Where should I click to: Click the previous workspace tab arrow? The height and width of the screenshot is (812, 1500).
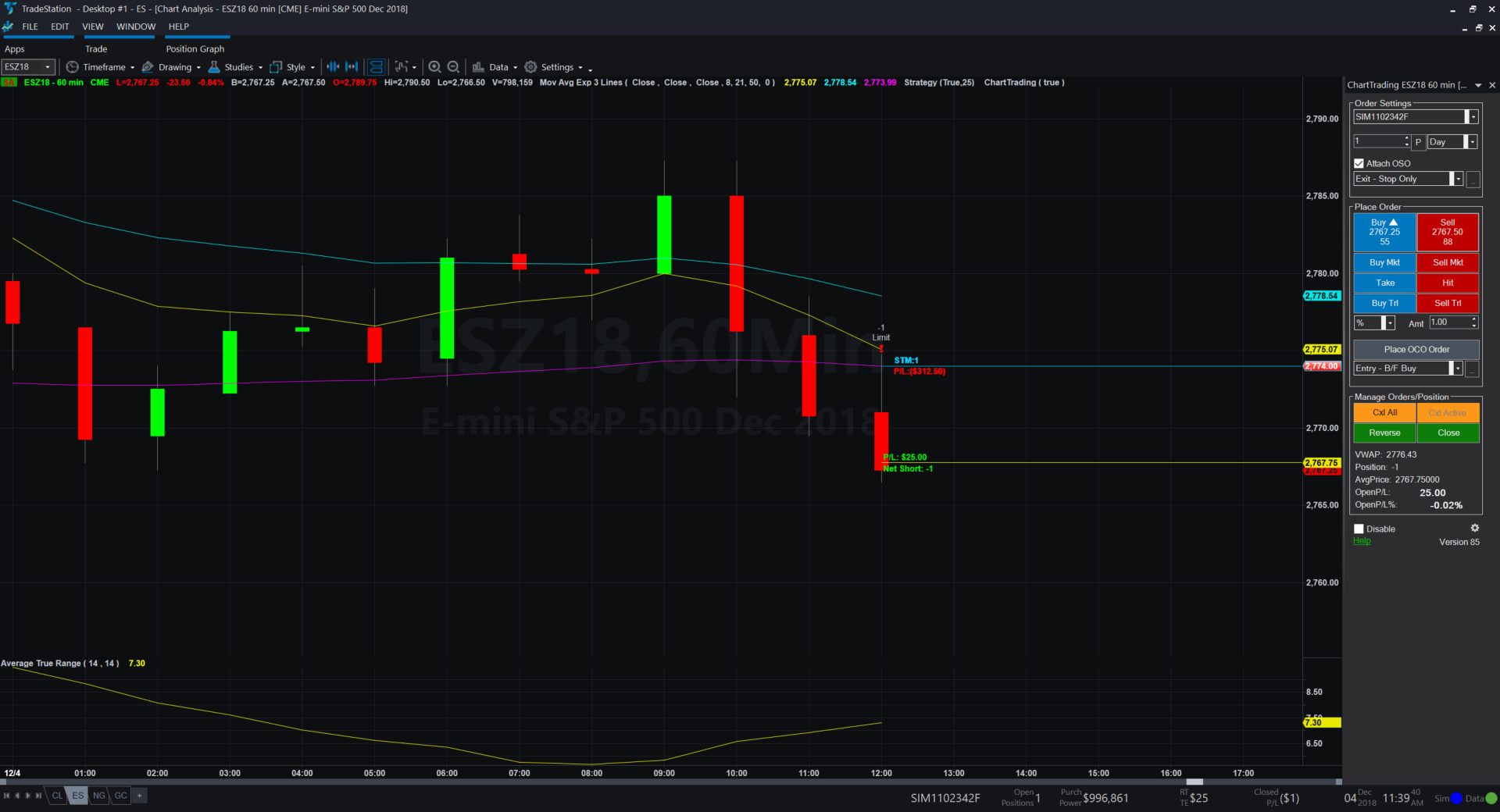[17, 796]
